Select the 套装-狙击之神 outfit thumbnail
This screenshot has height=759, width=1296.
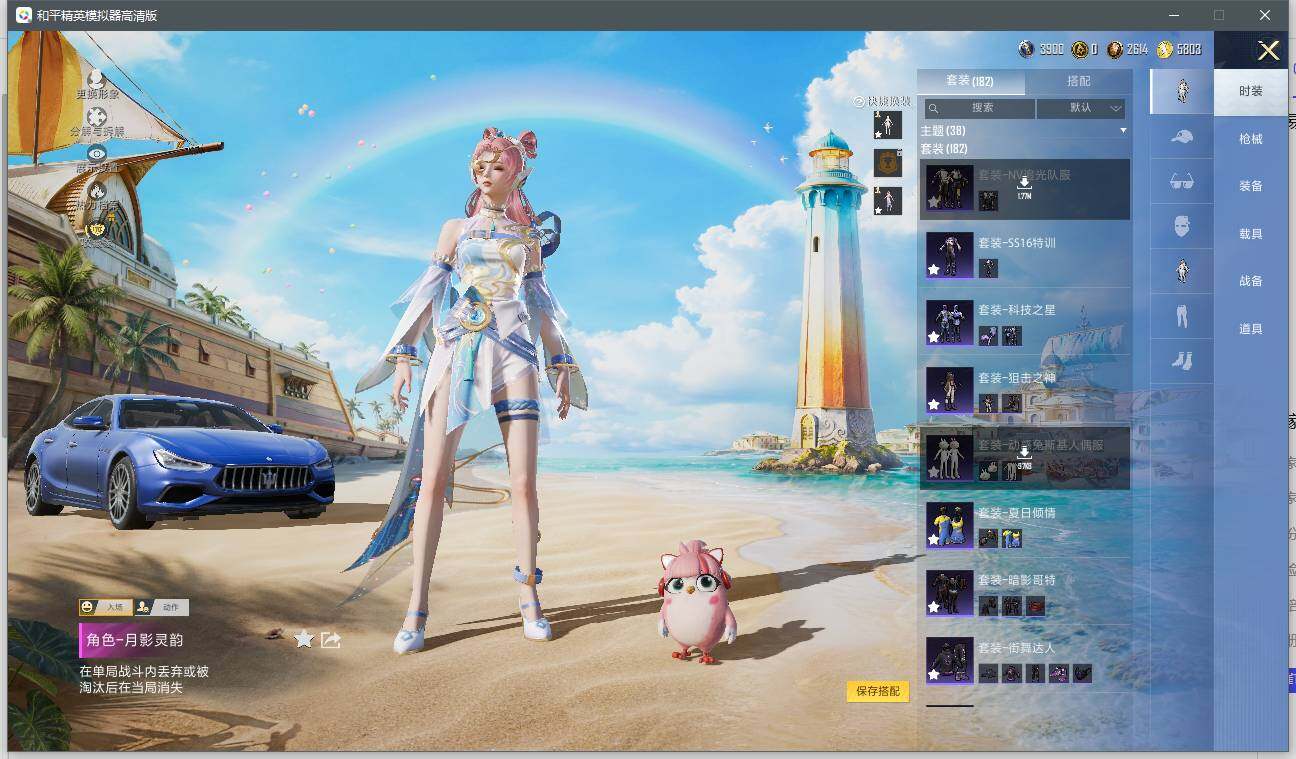pyautogui.click(x=950, y=390)
